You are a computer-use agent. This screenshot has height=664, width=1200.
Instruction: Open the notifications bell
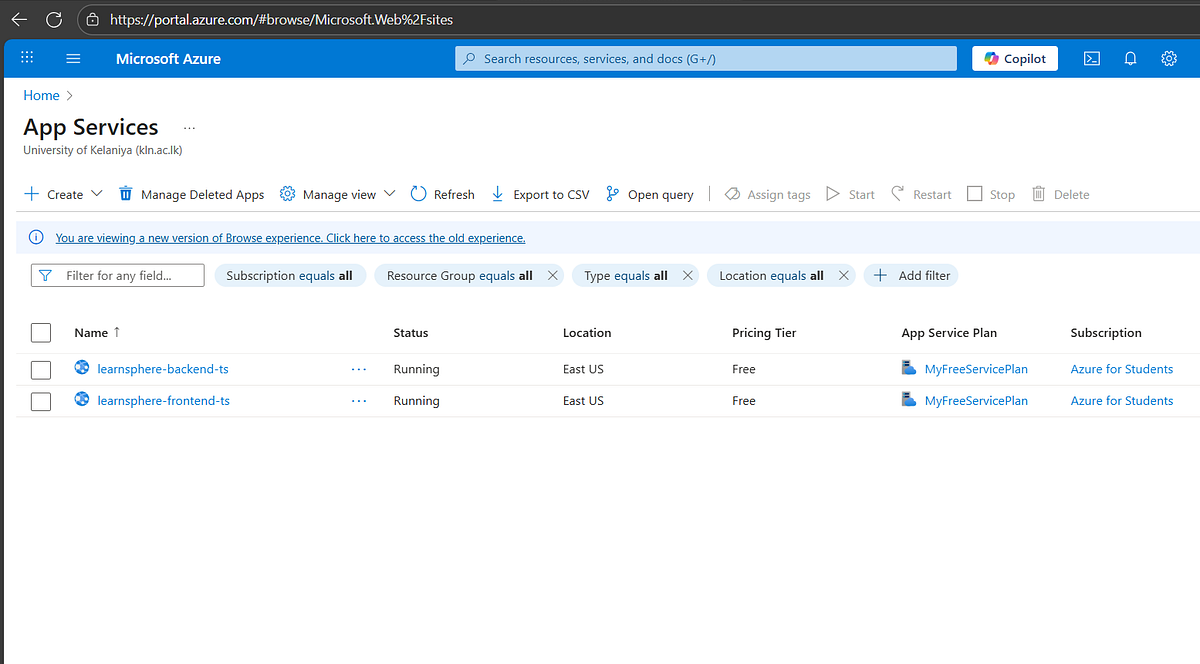[x=1130, y=58]
